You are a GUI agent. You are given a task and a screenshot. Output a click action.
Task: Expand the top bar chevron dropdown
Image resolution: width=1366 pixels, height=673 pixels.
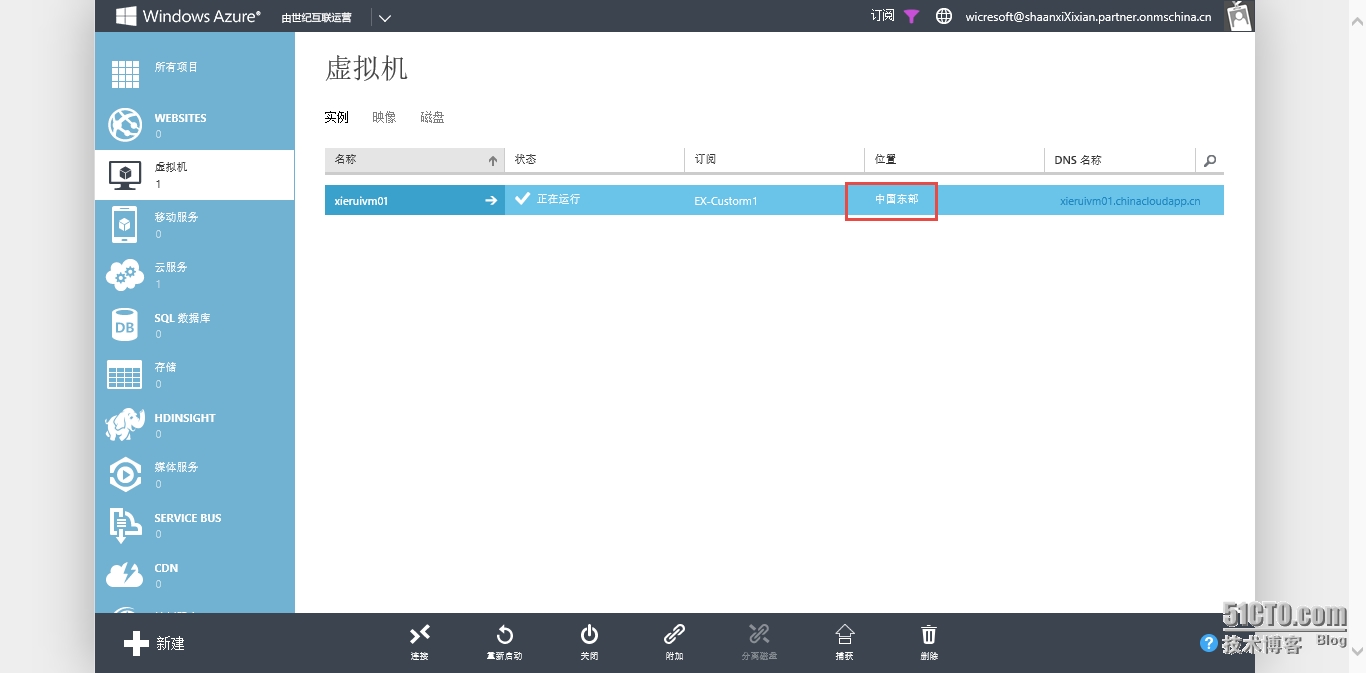click(x=385, y=17)
